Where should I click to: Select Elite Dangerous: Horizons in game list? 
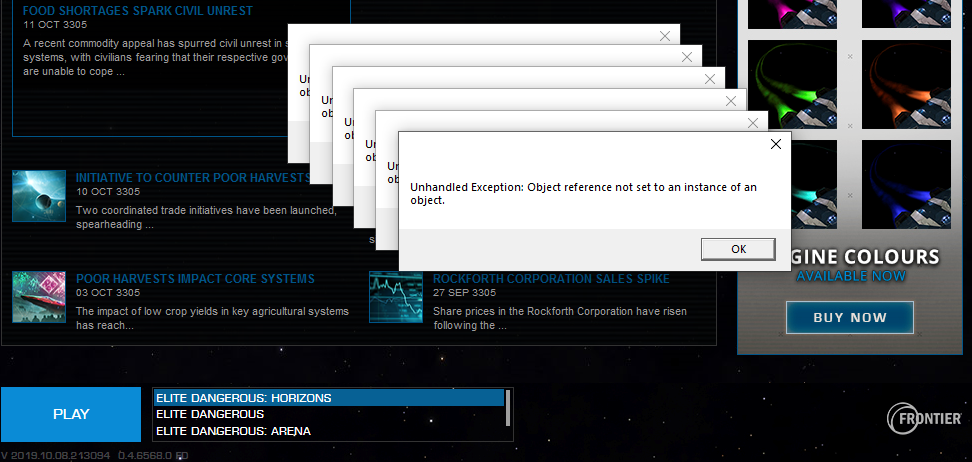pos(329,398)
